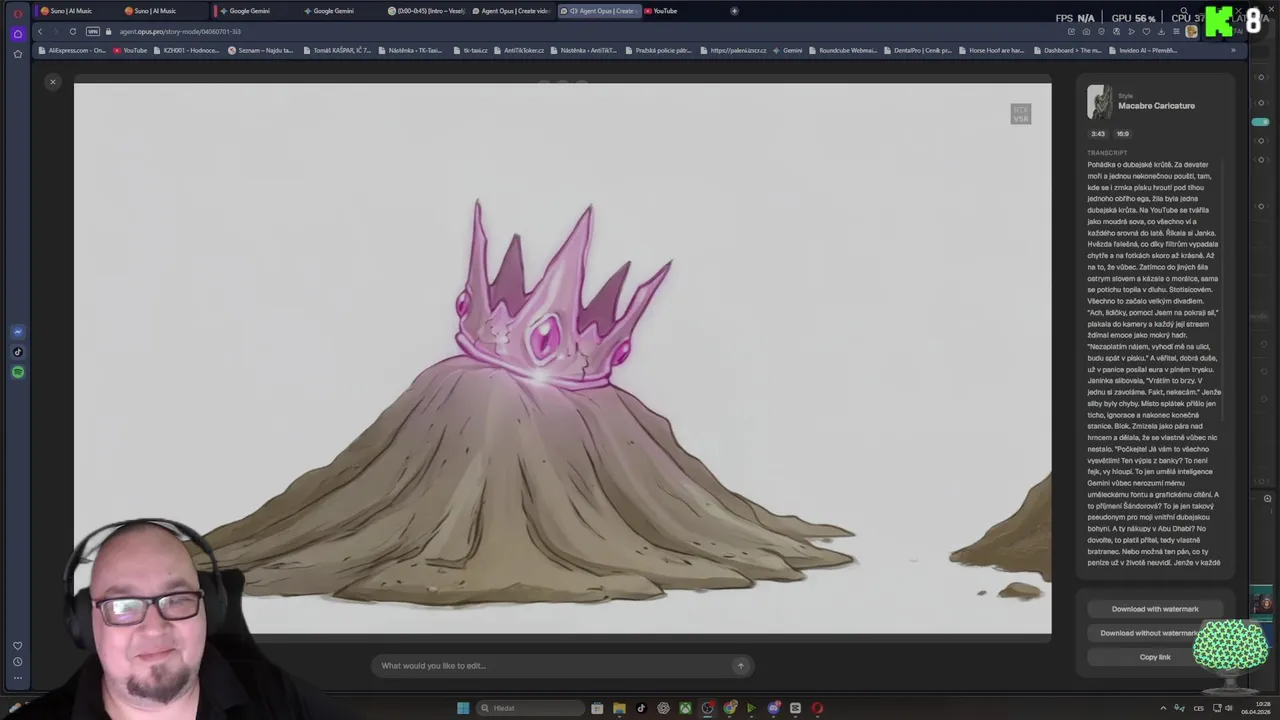Go back with the browser back arrow
Image resolution: width=1280 pixels, height=720 pixels.
[40, 31]
